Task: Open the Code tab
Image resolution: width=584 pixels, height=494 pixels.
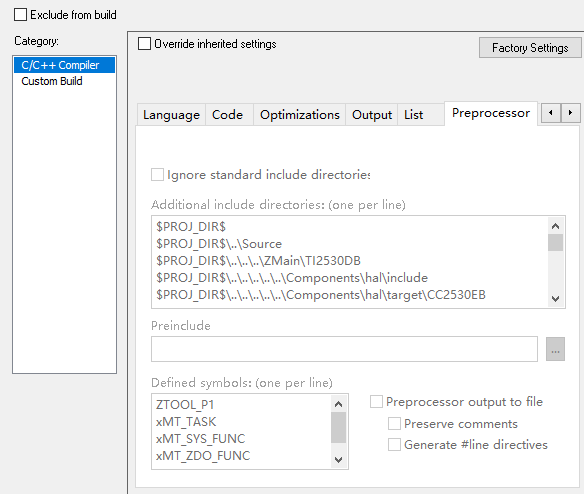Action: point(228,115)
